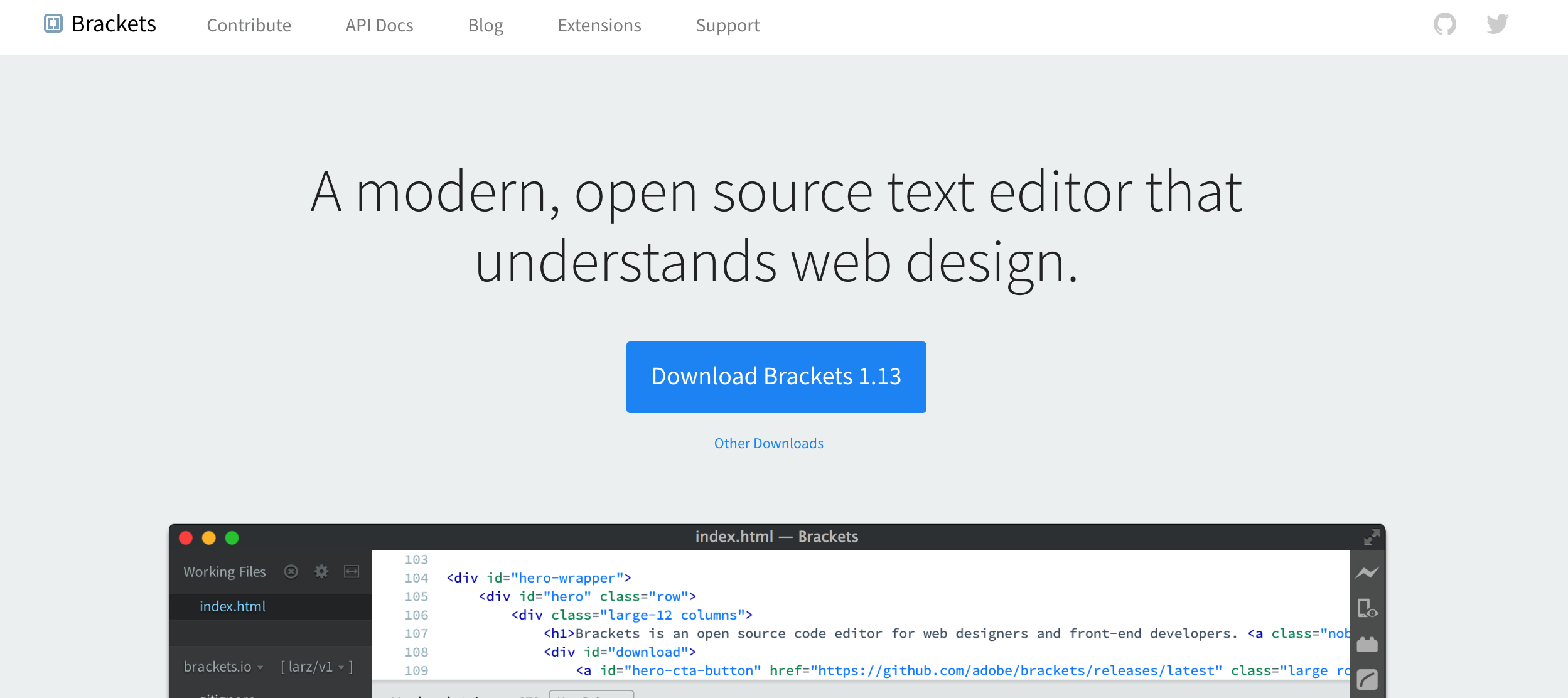Open the Extension Manager brick icon
The image size is (1568, 698).
pyautogui.click(x=1367, y=644)
